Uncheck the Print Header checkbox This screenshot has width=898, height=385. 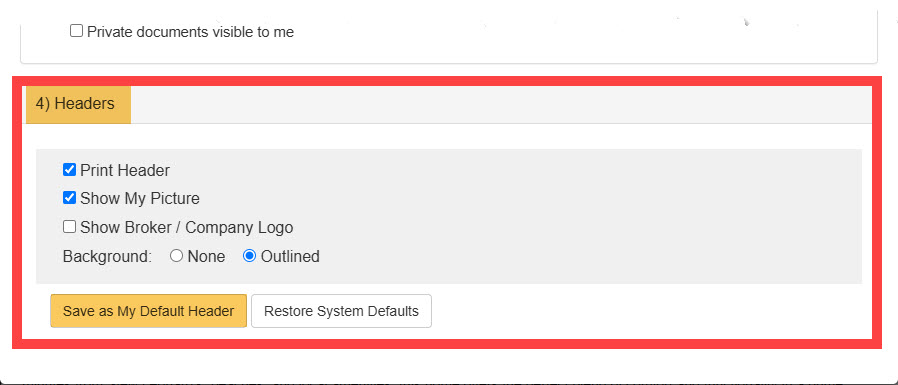point(69,170)
